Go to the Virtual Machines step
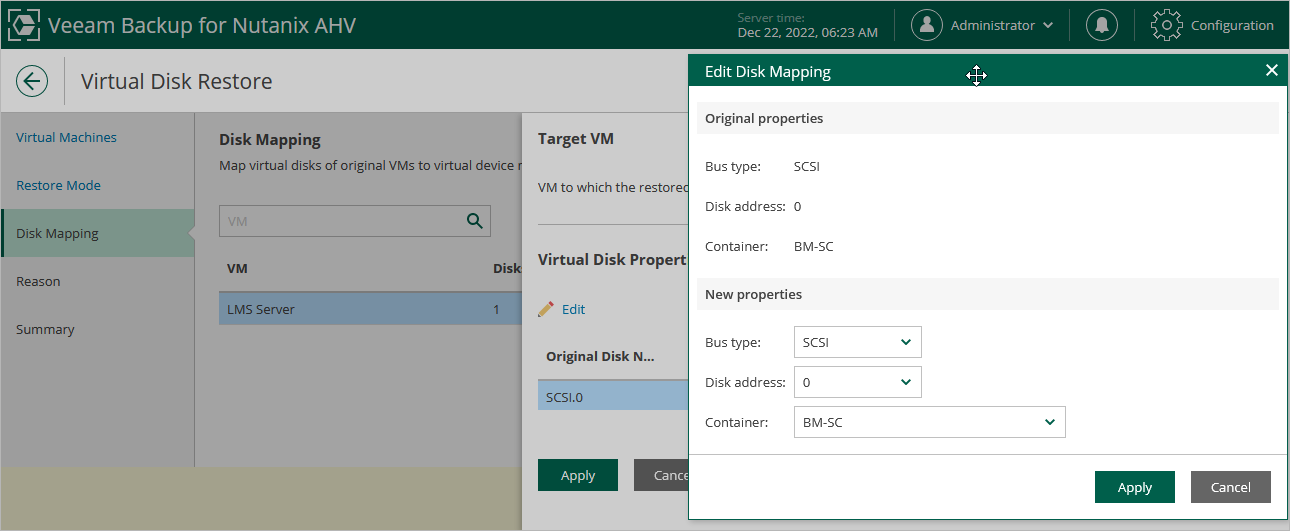The image size is (1290, 531). (66, 137)
